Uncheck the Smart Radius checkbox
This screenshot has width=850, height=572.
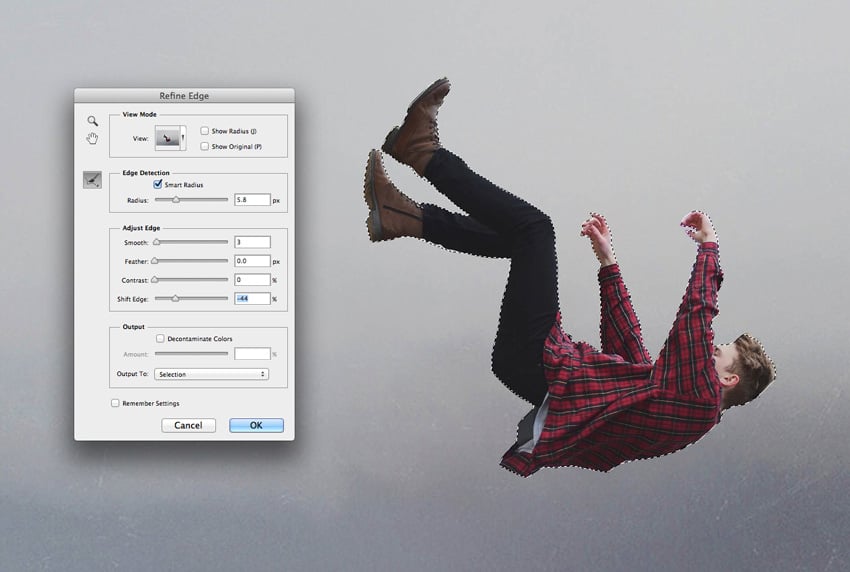point(158,184)
